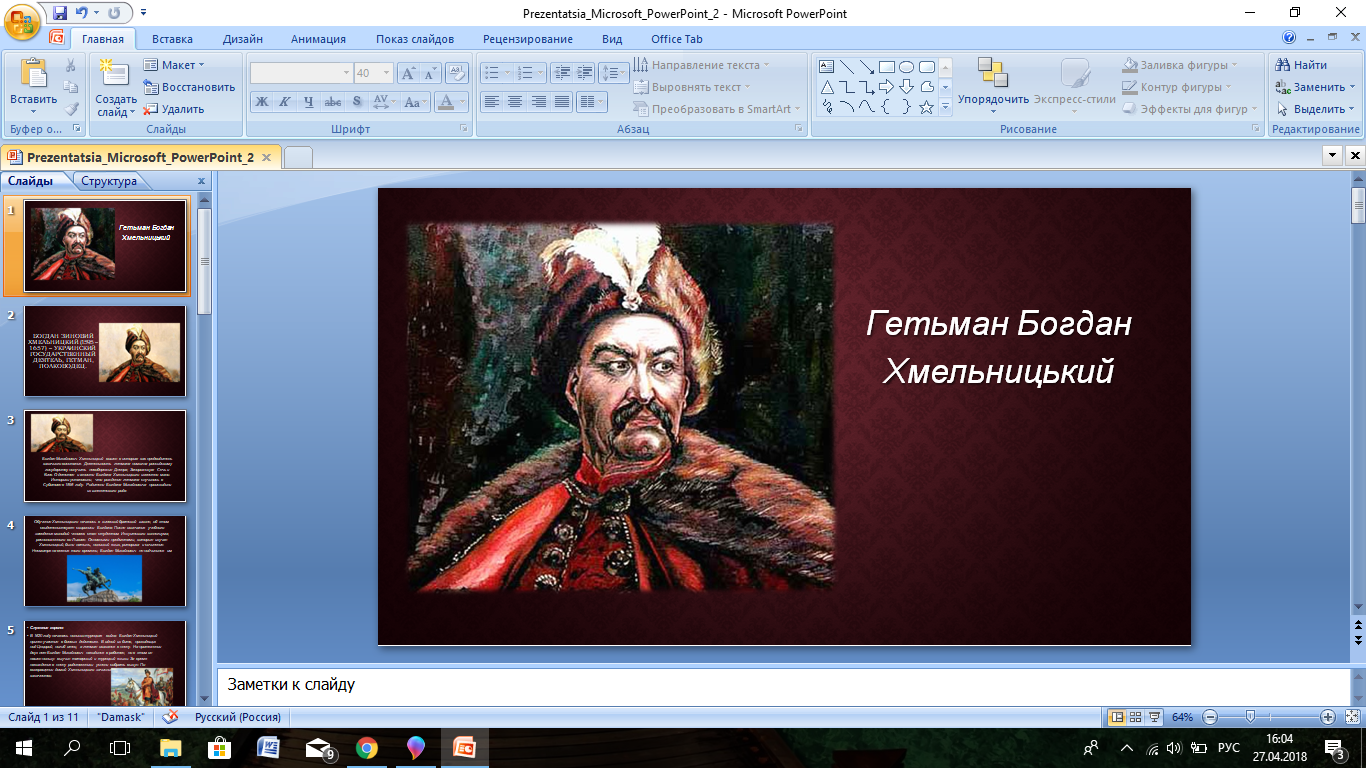Image resolution: width=1366 pixels, height=768 pixels.
Task: Click the Office button orb
Action: pyautogui.click(x=21, y=20)
